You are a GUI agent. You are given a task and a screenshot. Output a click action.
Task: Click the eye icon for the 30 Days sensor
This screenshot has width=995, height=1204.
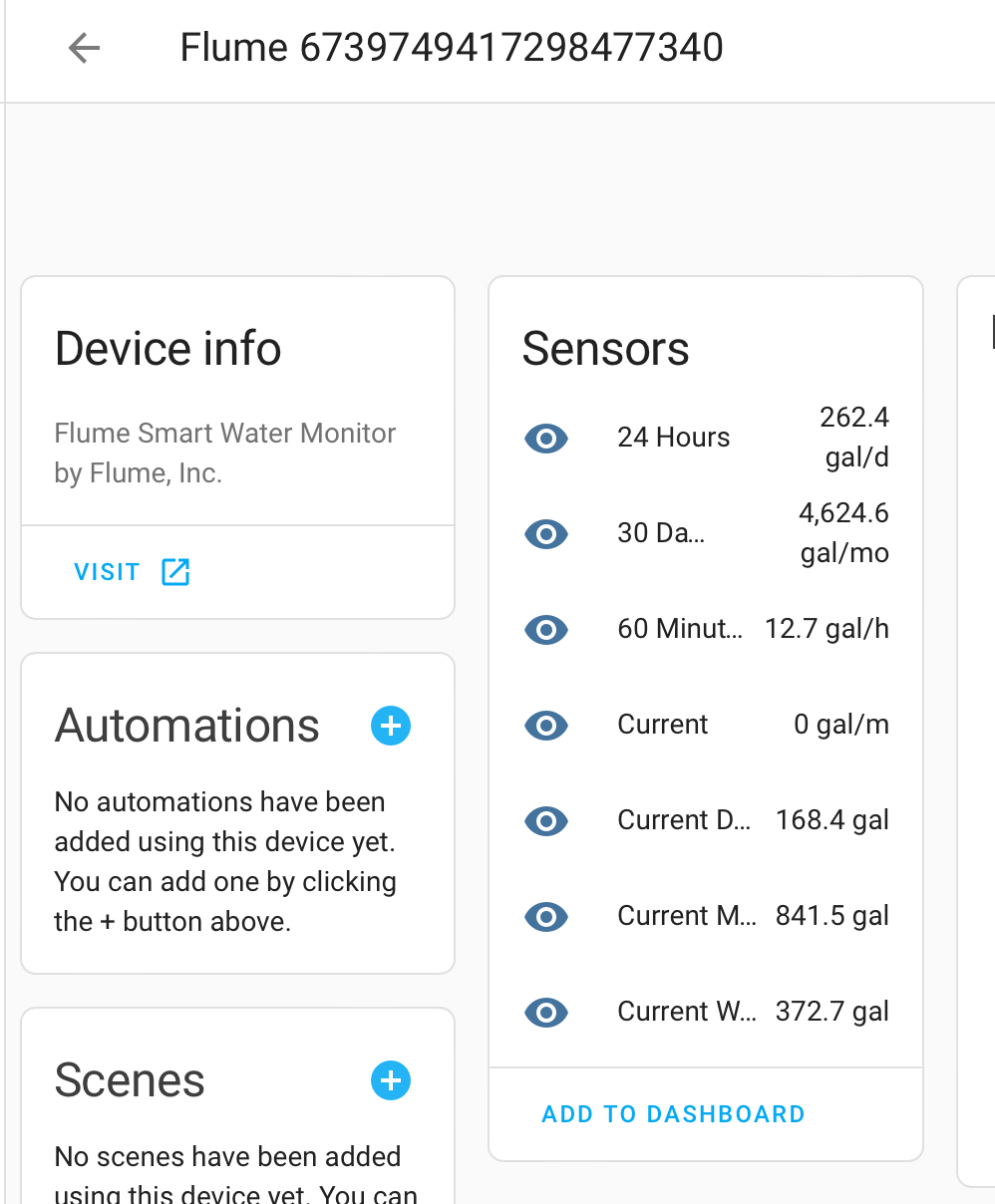(546, 534)
